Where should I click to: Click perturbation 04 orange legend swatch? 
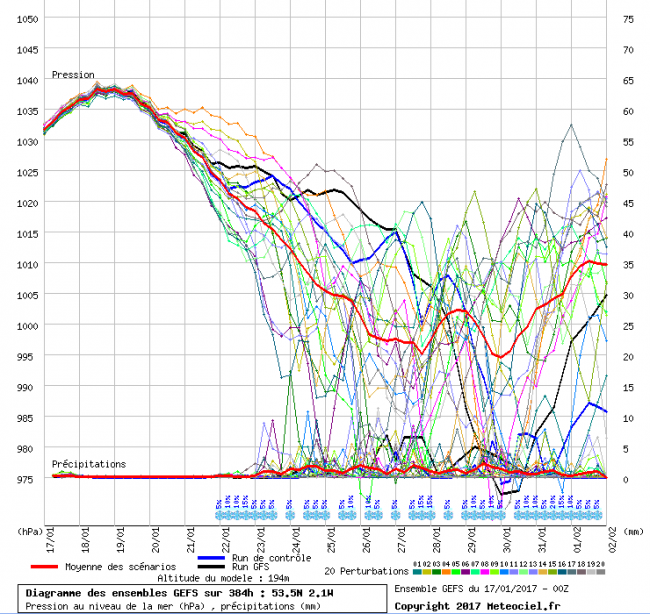click(446, 572)
